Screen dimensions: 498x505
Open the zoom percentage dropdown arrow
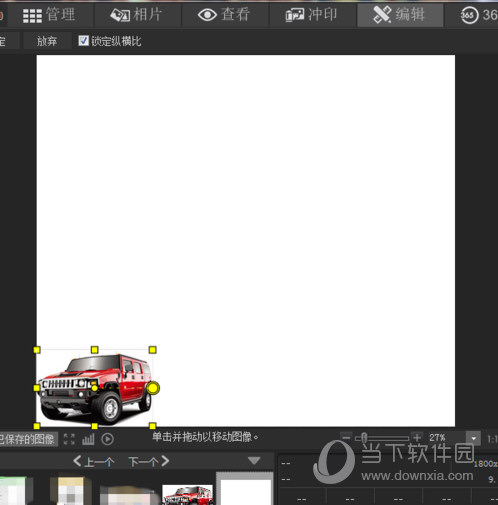474,438
